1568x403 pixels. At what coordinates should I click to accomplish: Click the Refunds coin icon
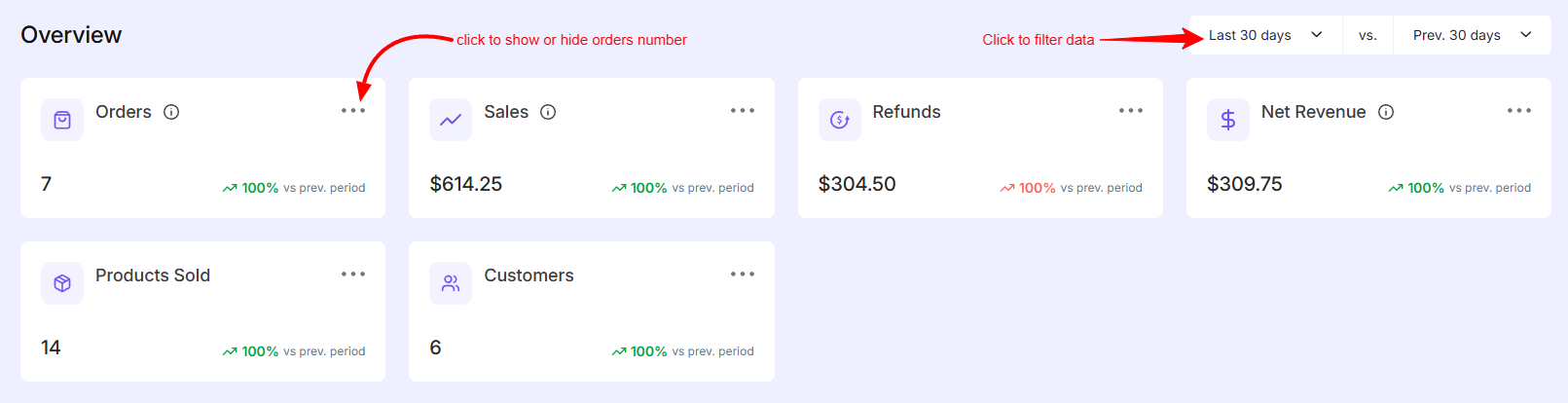pos(839,120)
